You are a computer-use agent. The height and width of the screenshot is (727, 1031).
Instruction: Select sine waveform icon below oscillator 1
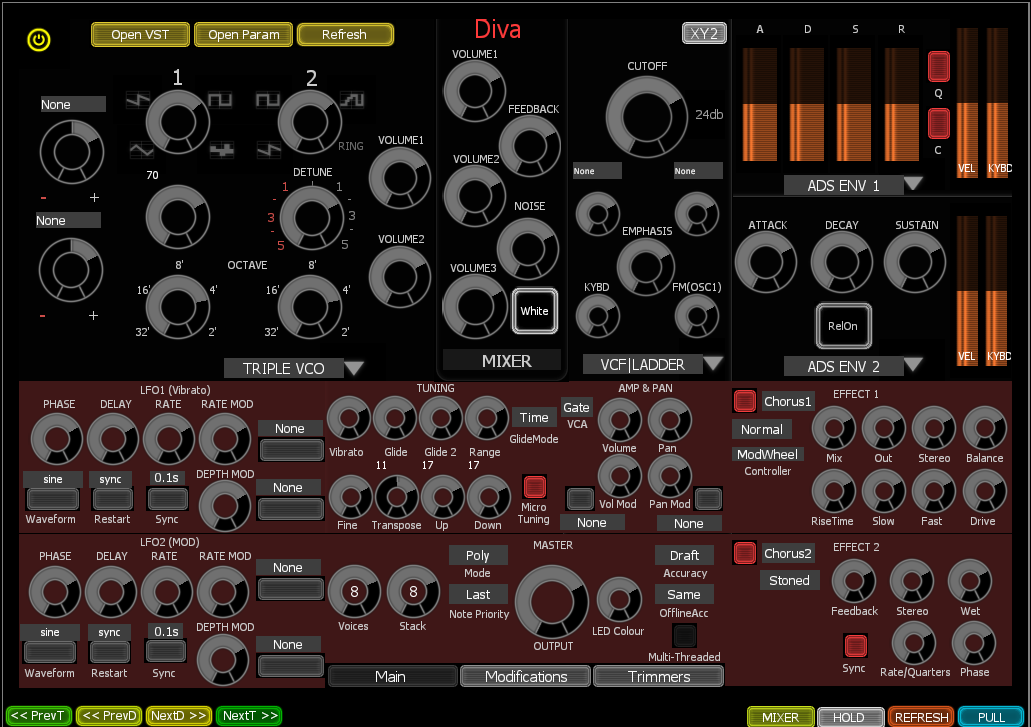(141, 150)
